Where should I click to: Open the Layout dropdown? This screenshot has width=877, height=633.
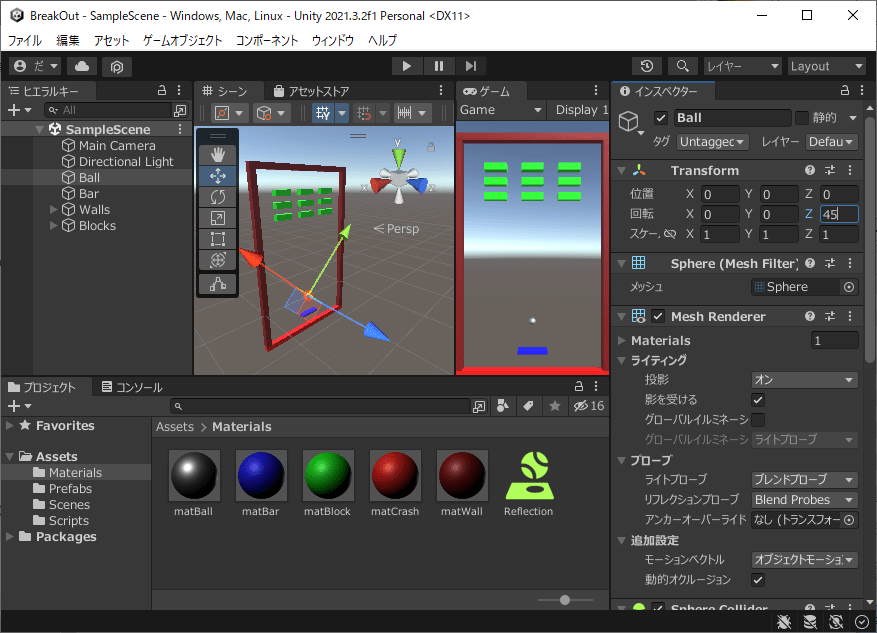click(827, 66)
